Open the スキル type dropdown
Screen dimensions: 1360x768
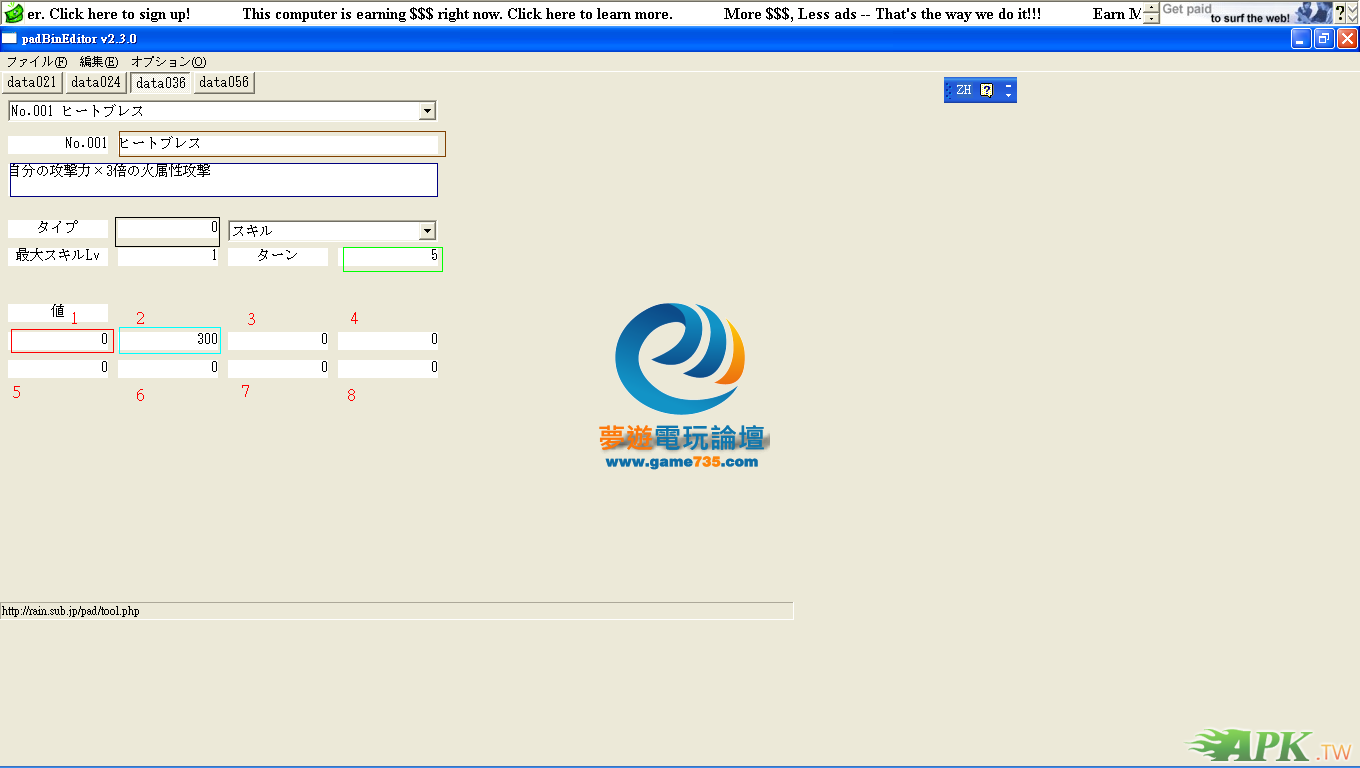click(x=427, y=231)
